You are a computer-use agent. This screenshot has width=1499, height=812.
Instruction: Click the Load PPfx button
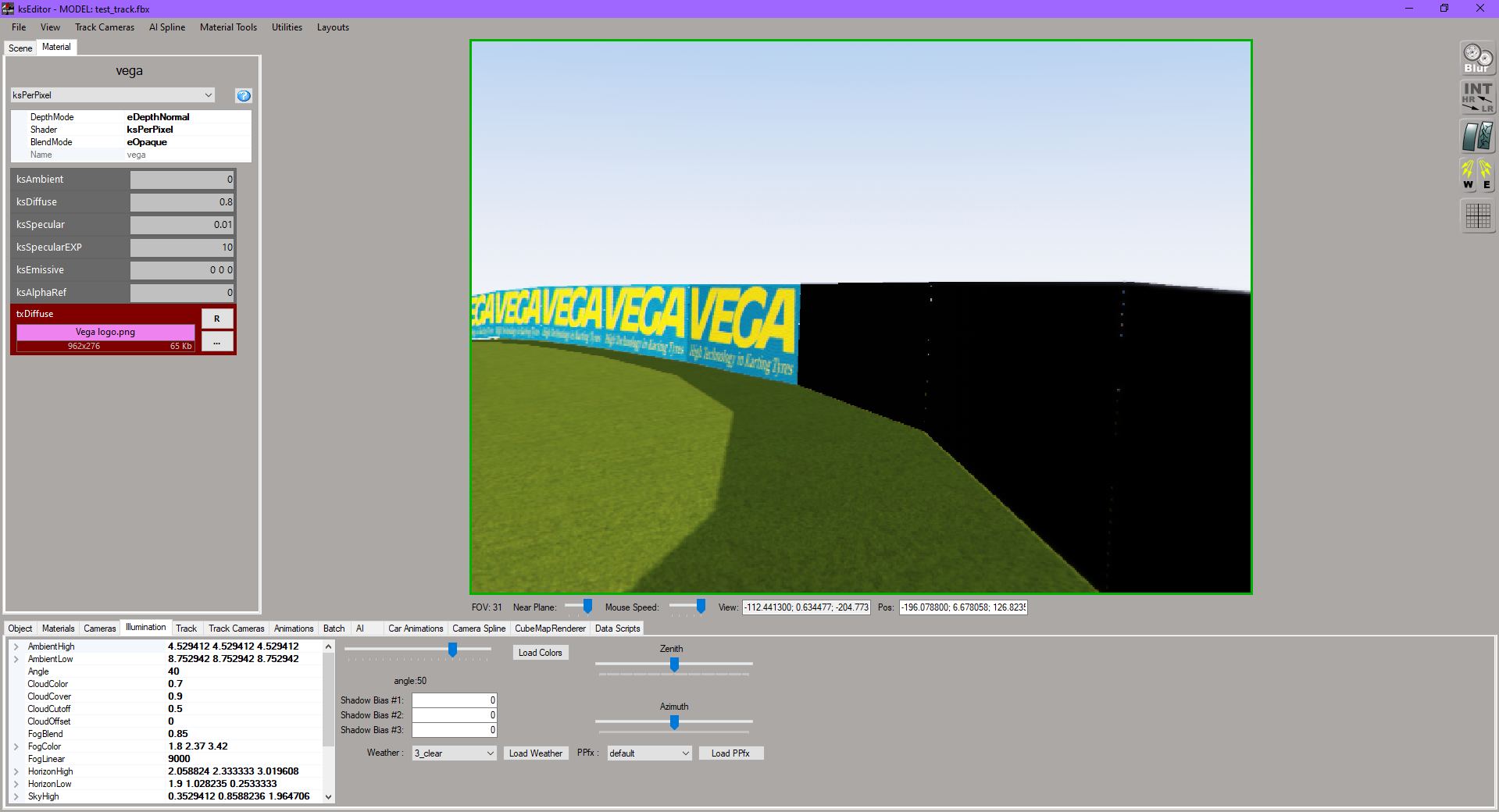730,753
